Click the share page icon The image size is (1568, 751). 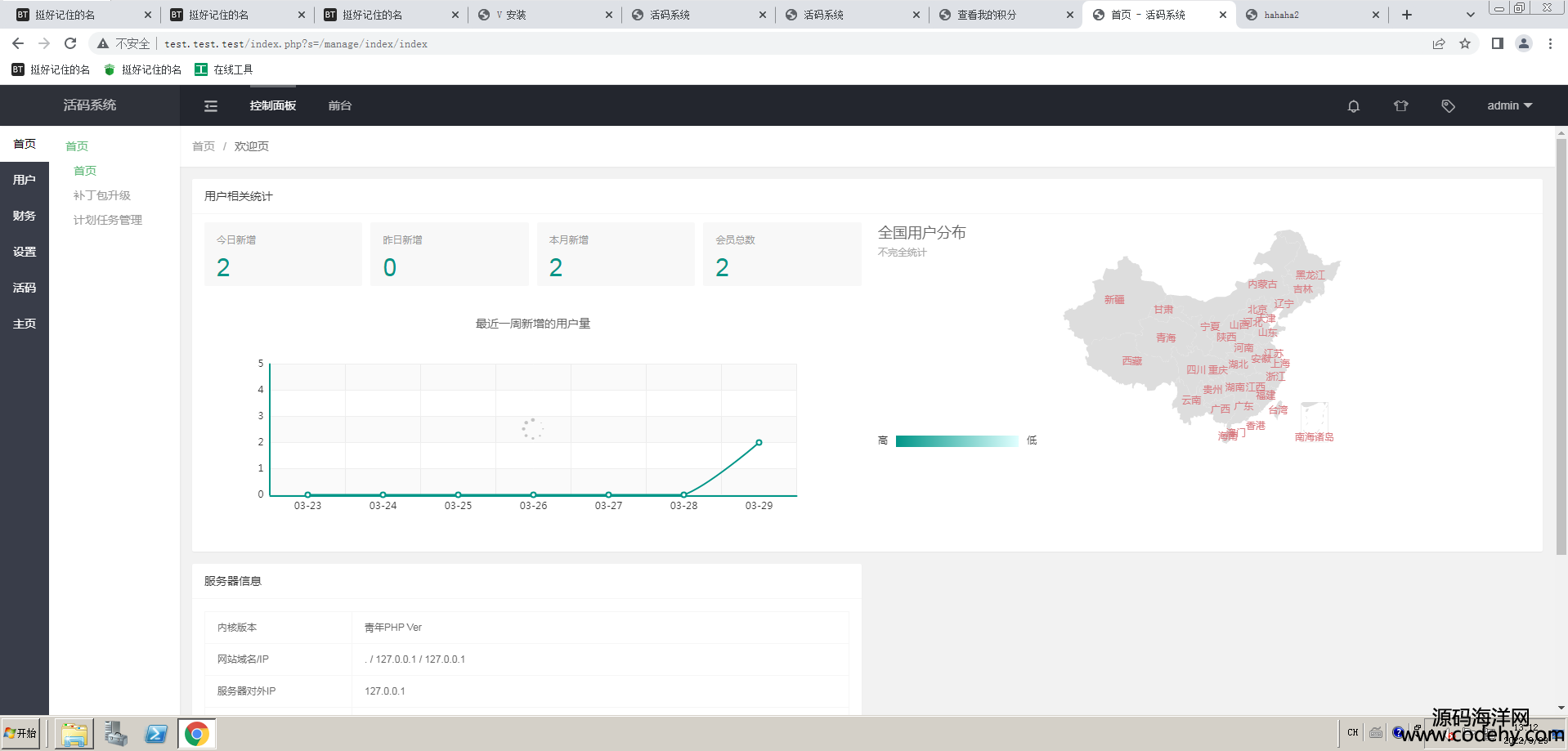click(1439, 43)
